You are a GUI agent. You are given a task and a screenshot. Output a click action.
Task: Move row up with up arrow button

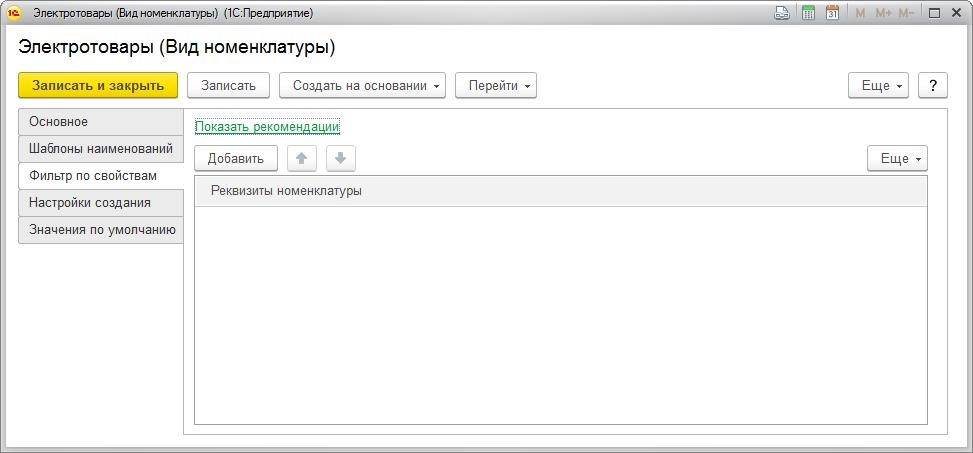pos(302,158)
